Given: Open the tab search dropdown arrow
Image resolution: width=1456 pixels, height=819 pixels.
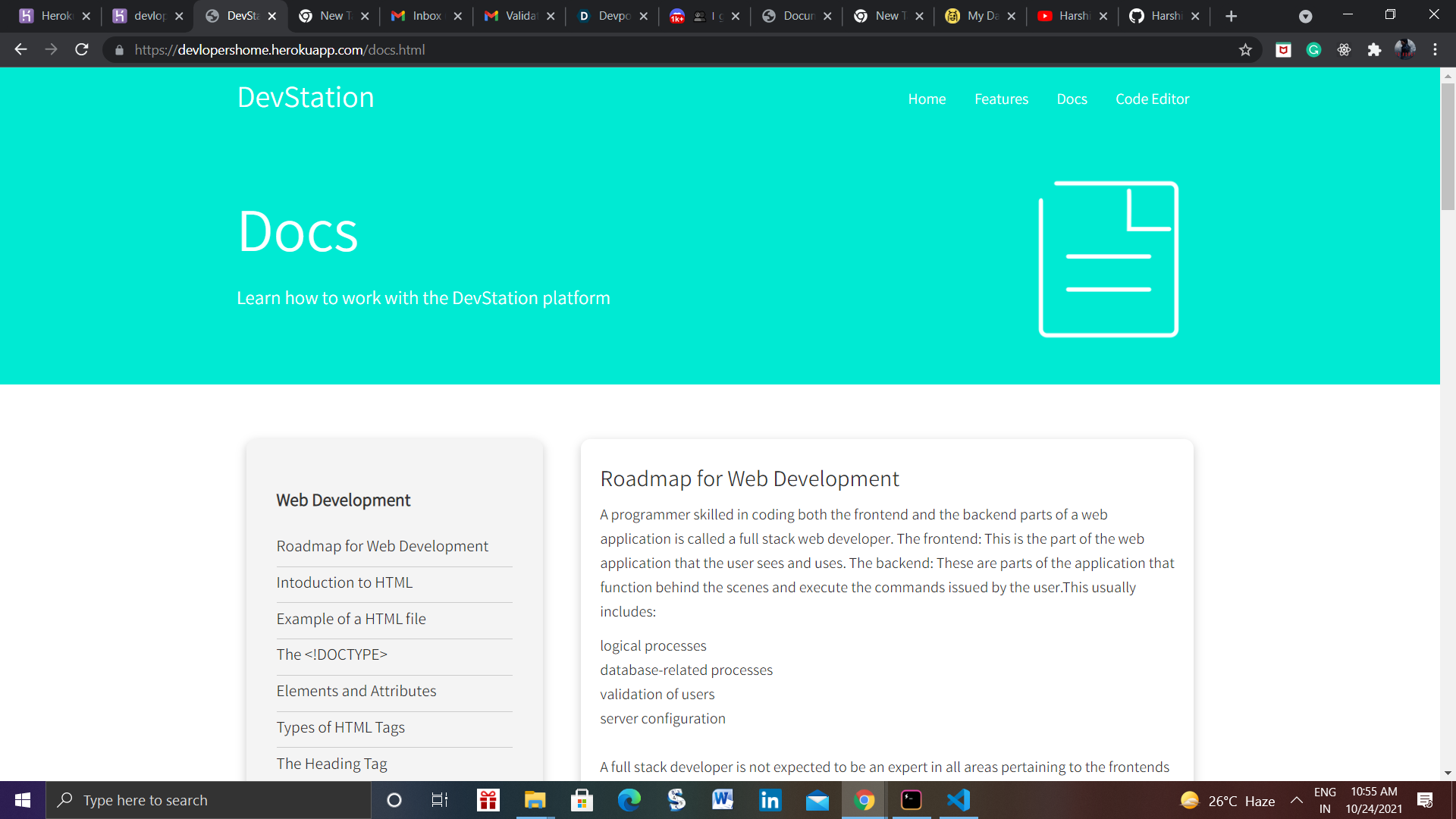Looking at the screenshot, I should coord(1305,16).
